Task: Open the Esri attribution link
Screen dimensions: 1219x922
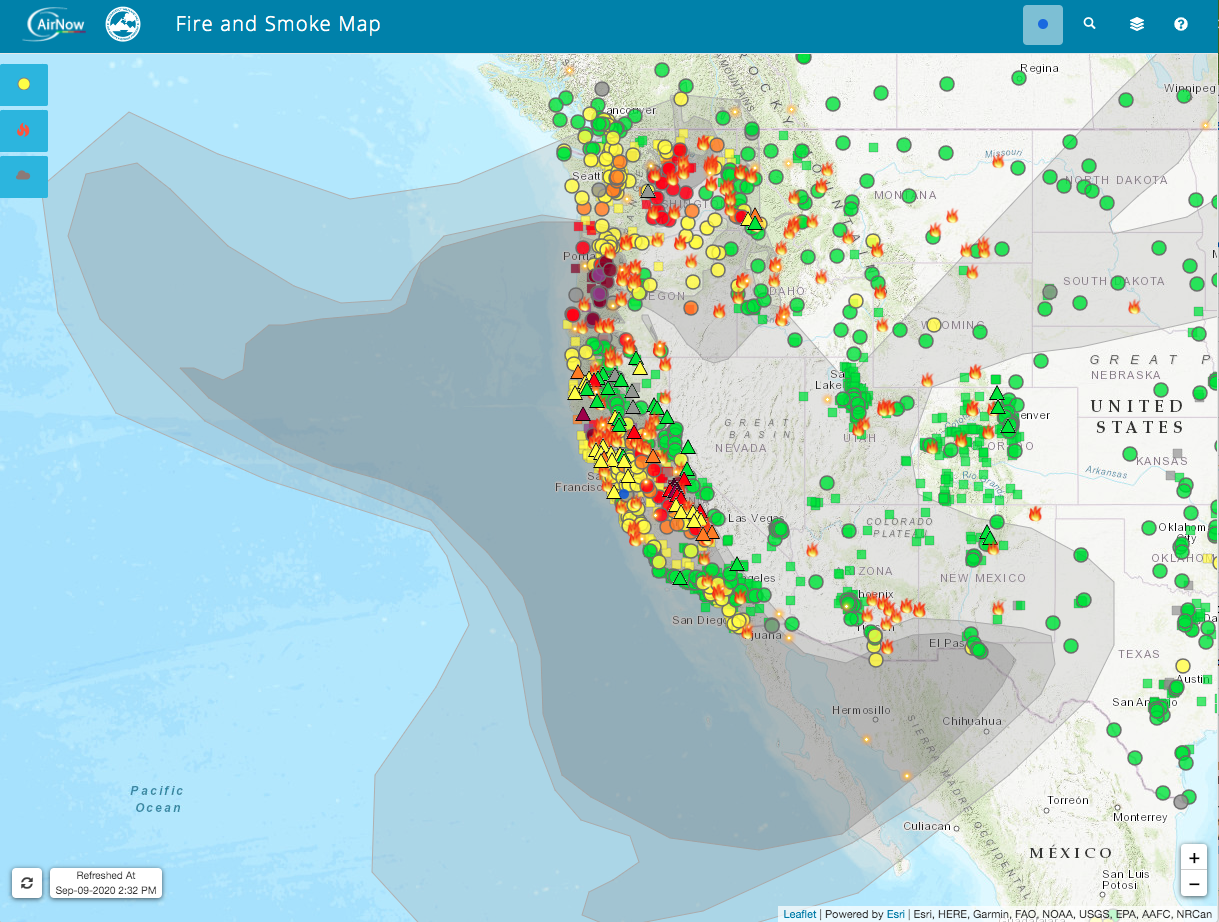Action: [896, 913]
